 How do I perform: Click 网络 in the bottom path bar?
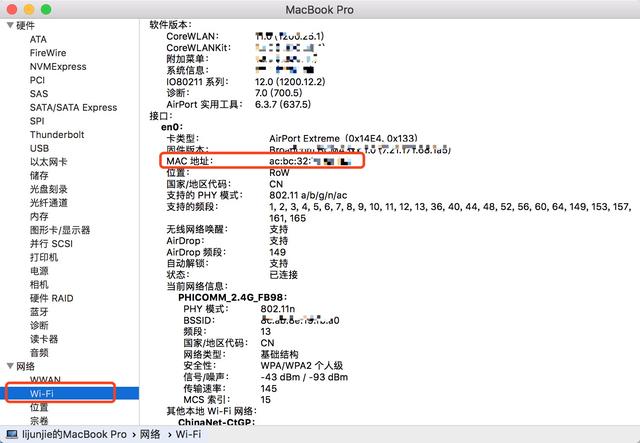click(x=150, y=434)
